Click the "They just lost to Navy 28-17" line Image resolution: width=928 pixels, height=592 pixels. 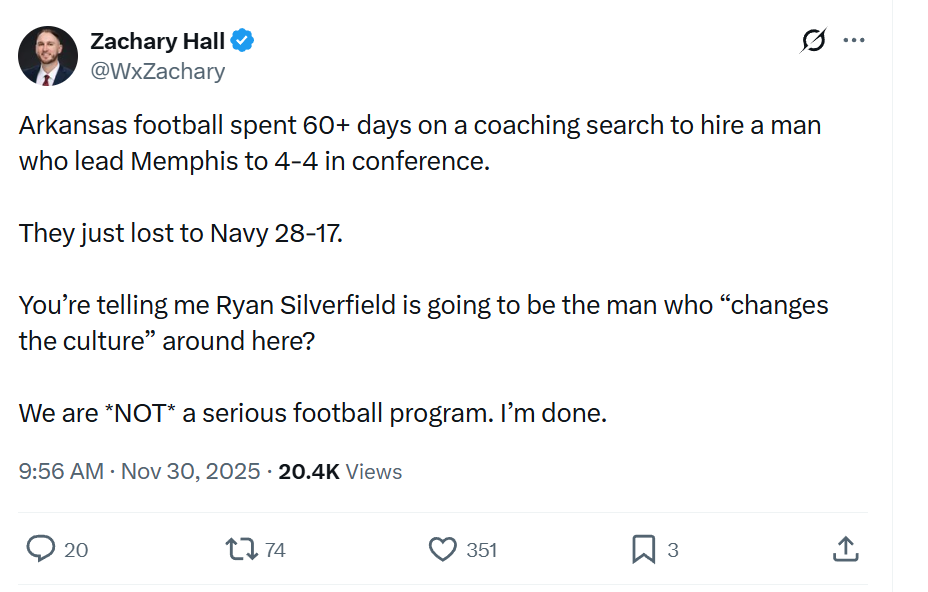[180, 233]
